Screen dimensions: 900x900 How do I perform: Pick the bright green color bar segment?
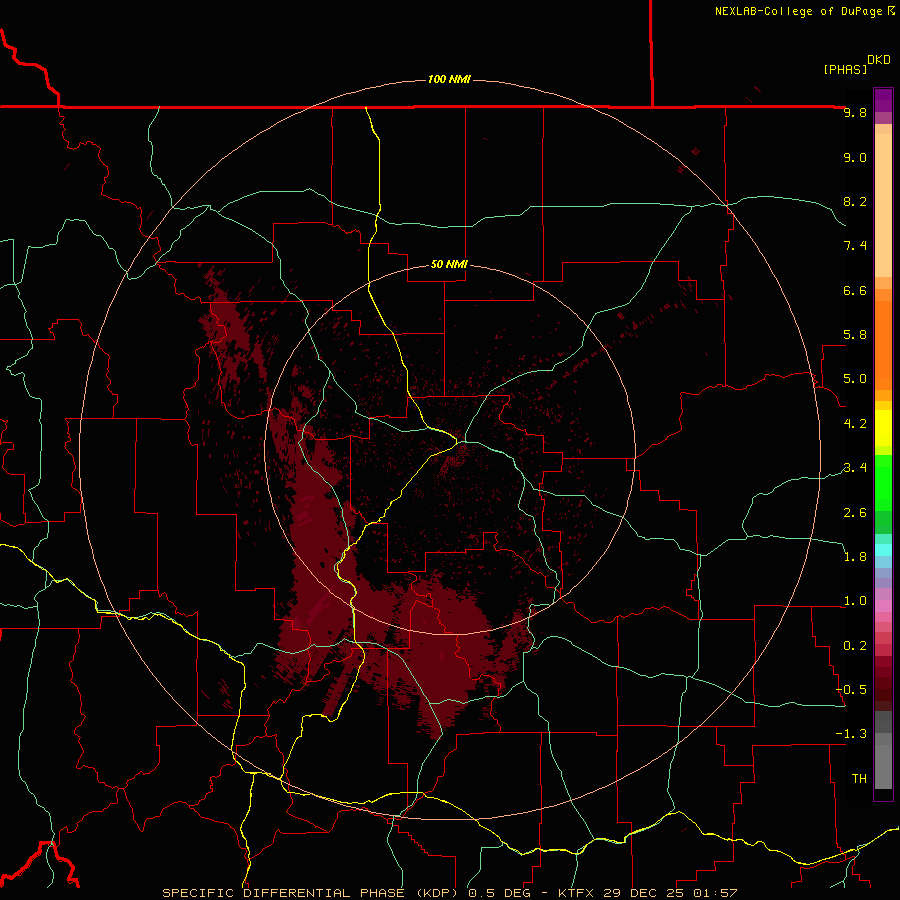point(883,483)
